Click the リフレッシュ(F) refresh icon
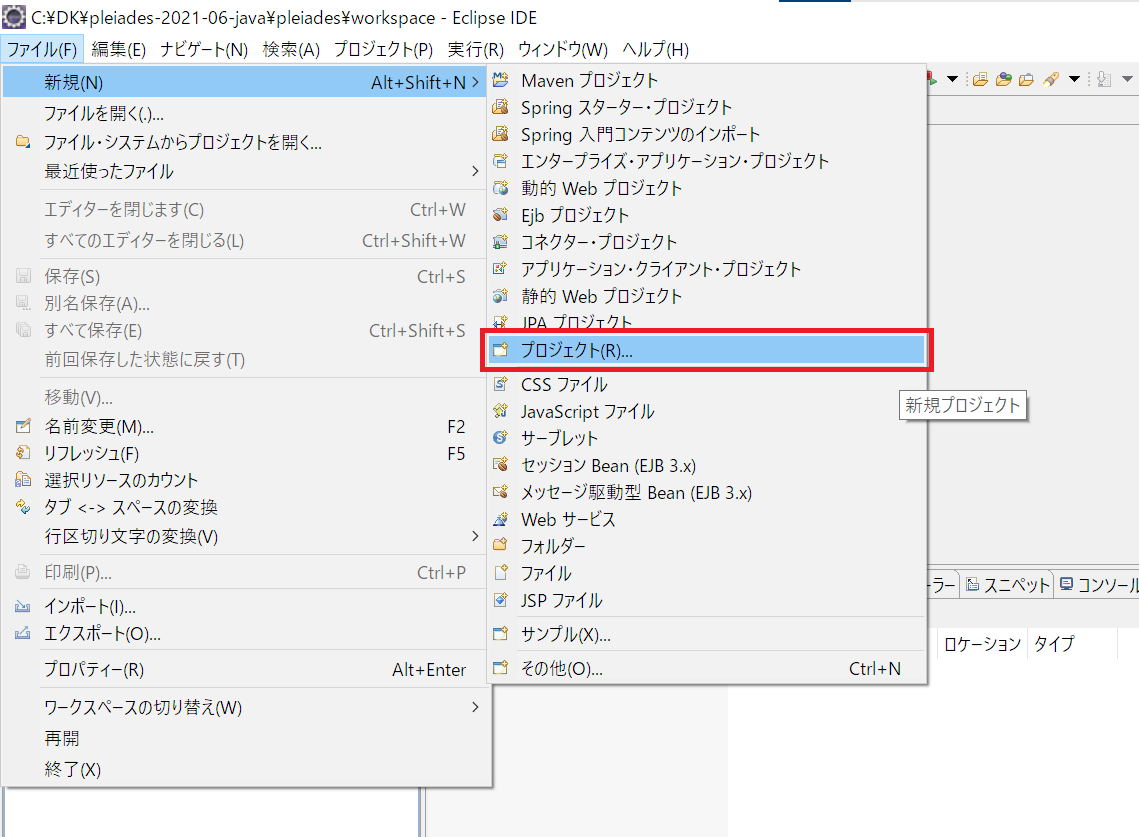Viewport: 1139px width, 837px height. [23, 453]
